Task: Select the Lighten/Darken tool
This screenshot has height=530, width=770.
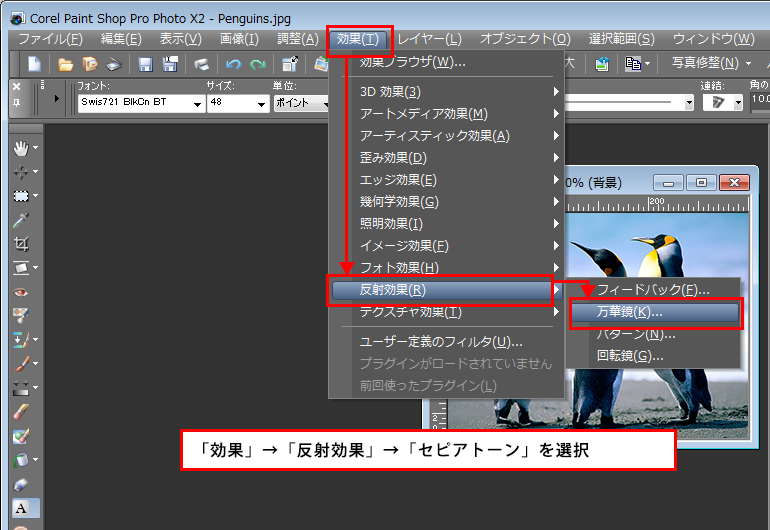Action: [21, 388]
